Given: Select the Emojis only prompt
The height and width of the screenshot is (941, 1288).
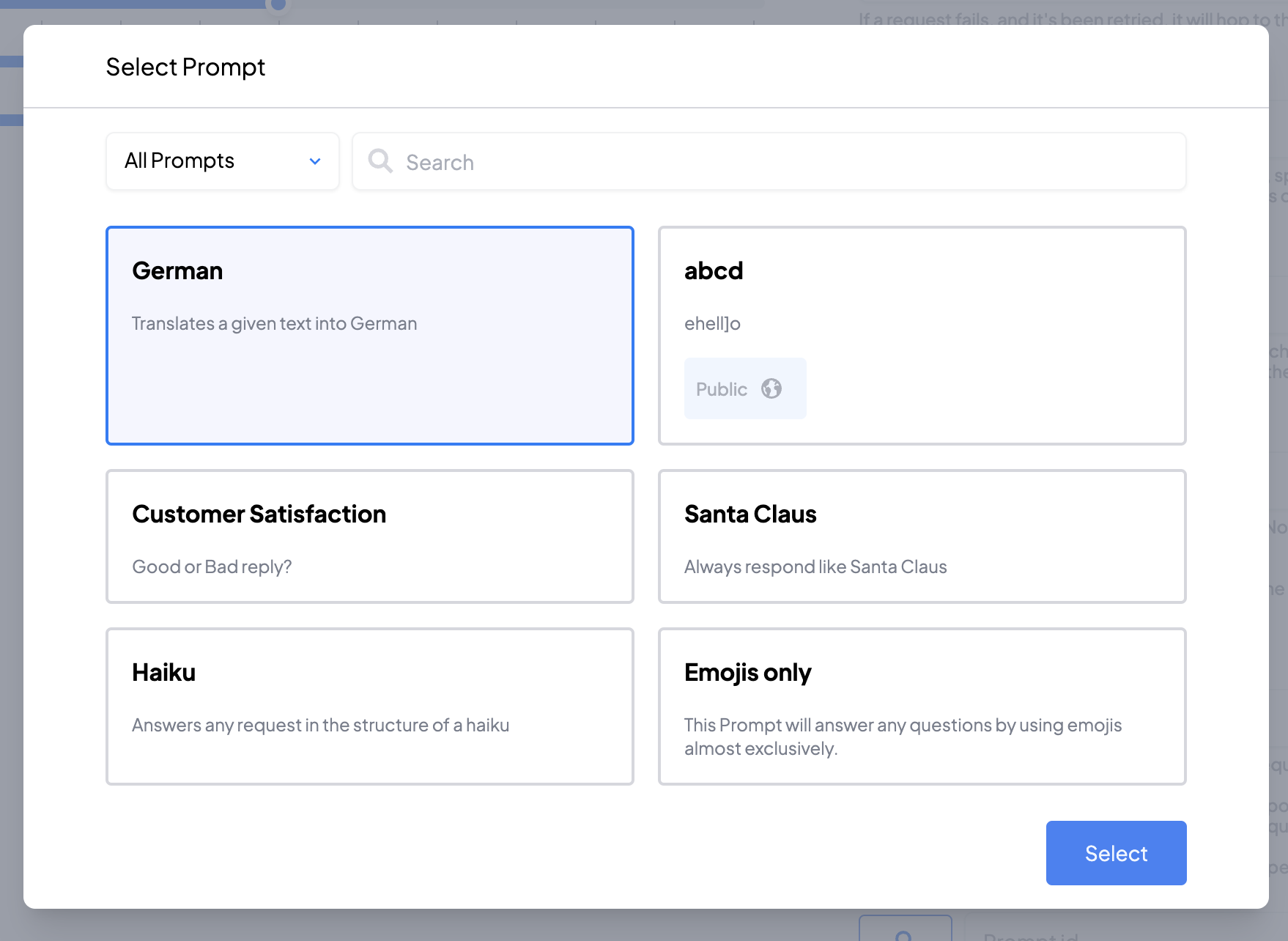Looking at the screenshot, I should point(922,706).
